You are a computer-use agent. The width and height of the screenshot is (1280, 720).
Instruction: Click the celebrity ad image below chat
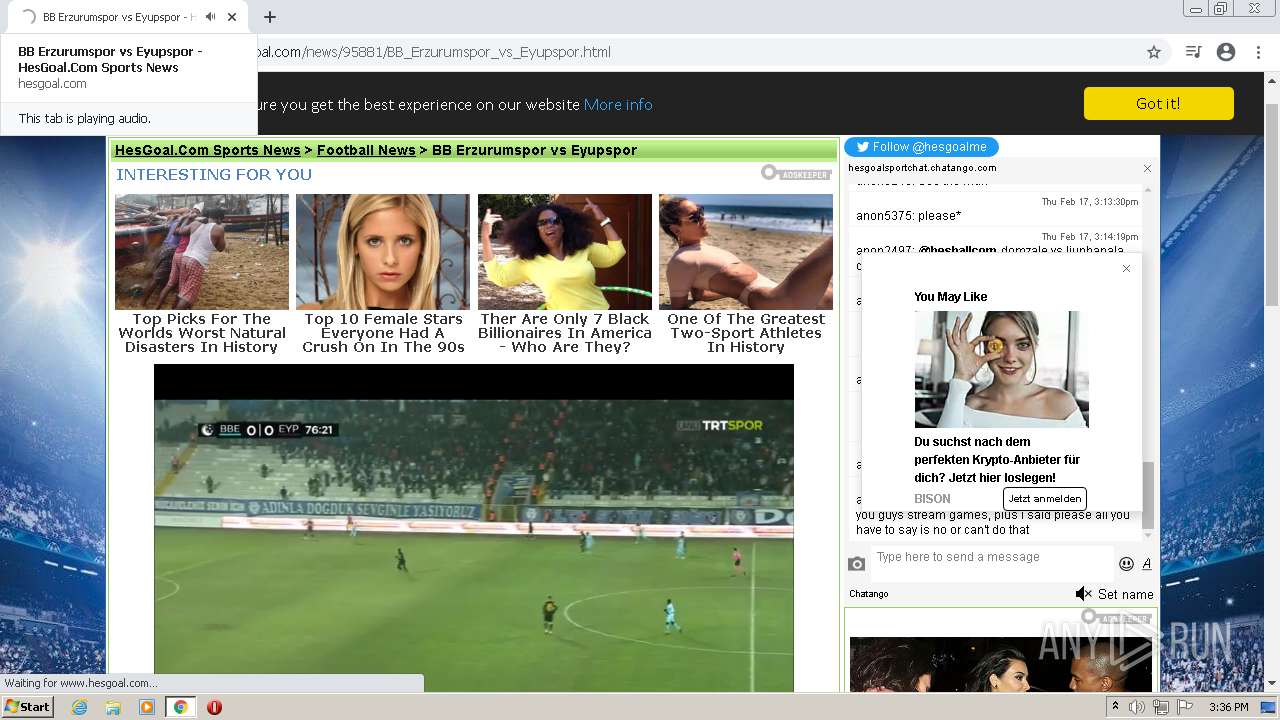(x=1001, y=664)
